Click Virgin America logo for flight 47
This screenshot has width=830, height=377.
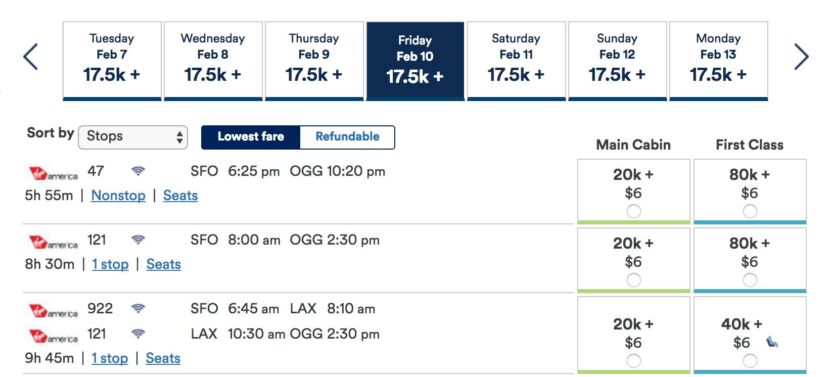[x=53, y=174]
